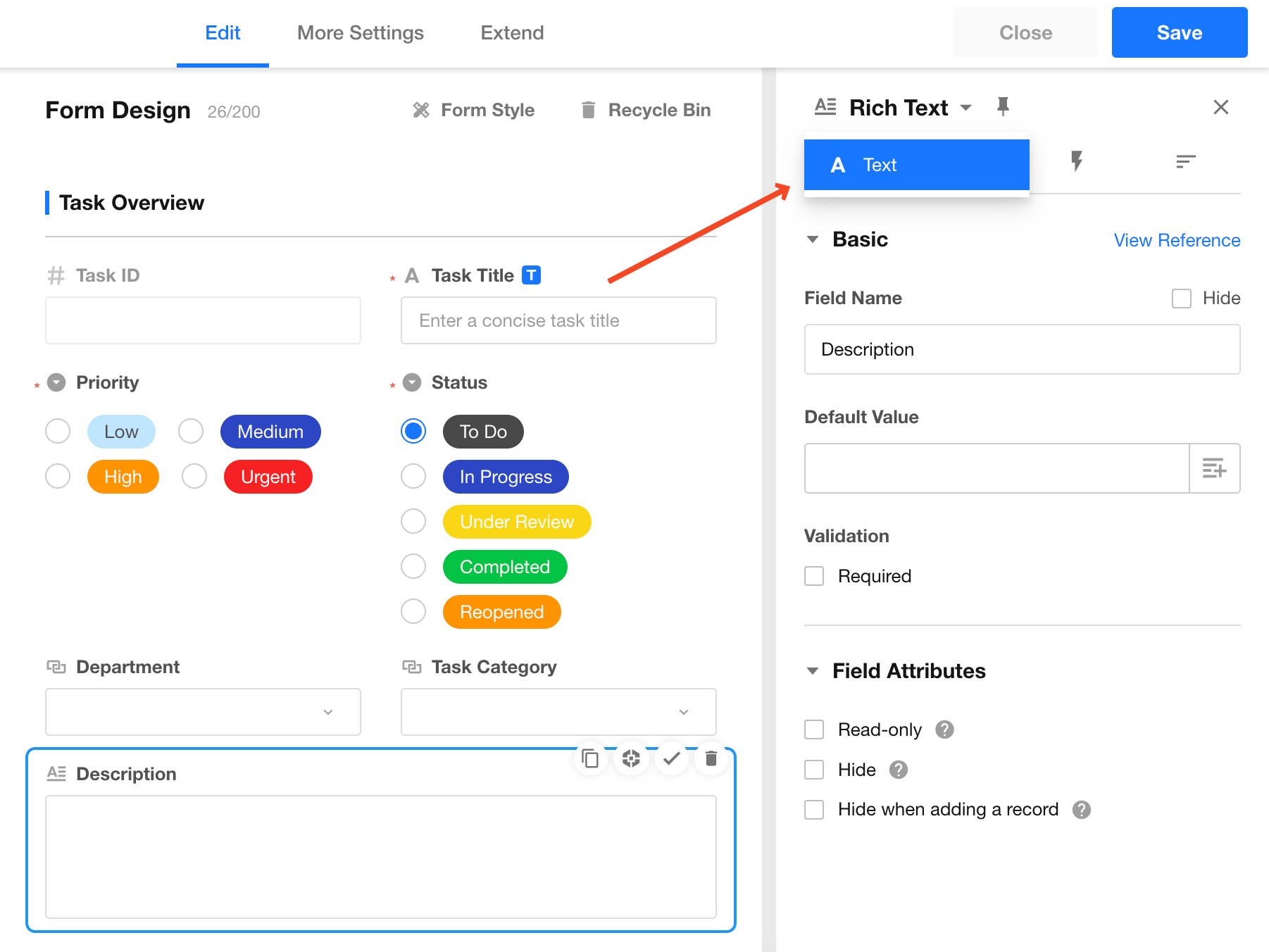Click the Task Category field link icon
The height and width of the screenshot is (952, 1269).
(x=412, y=667)
